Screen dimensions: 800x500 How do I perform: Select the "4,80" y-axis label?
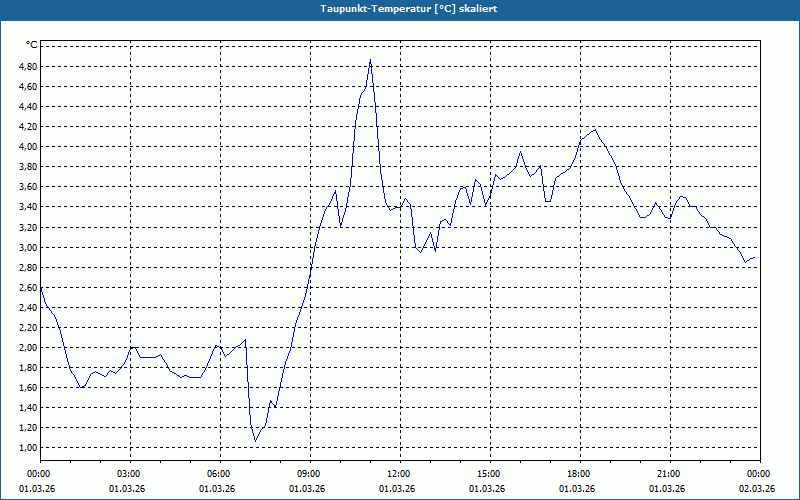(x=28, y=66)
